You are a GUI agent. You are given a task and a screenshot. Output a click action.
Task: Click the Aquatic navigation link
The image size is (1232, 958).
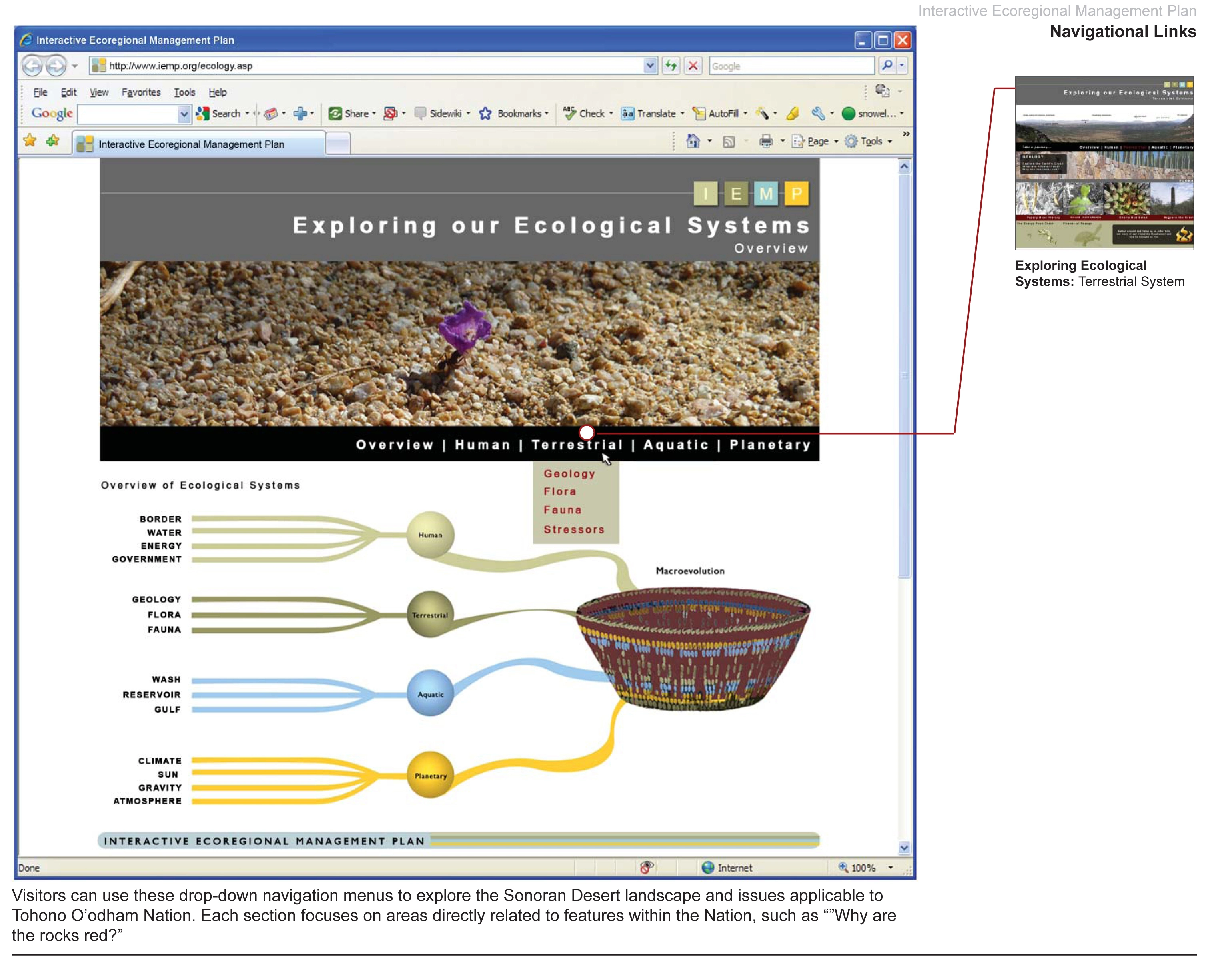tap(676, 445)
